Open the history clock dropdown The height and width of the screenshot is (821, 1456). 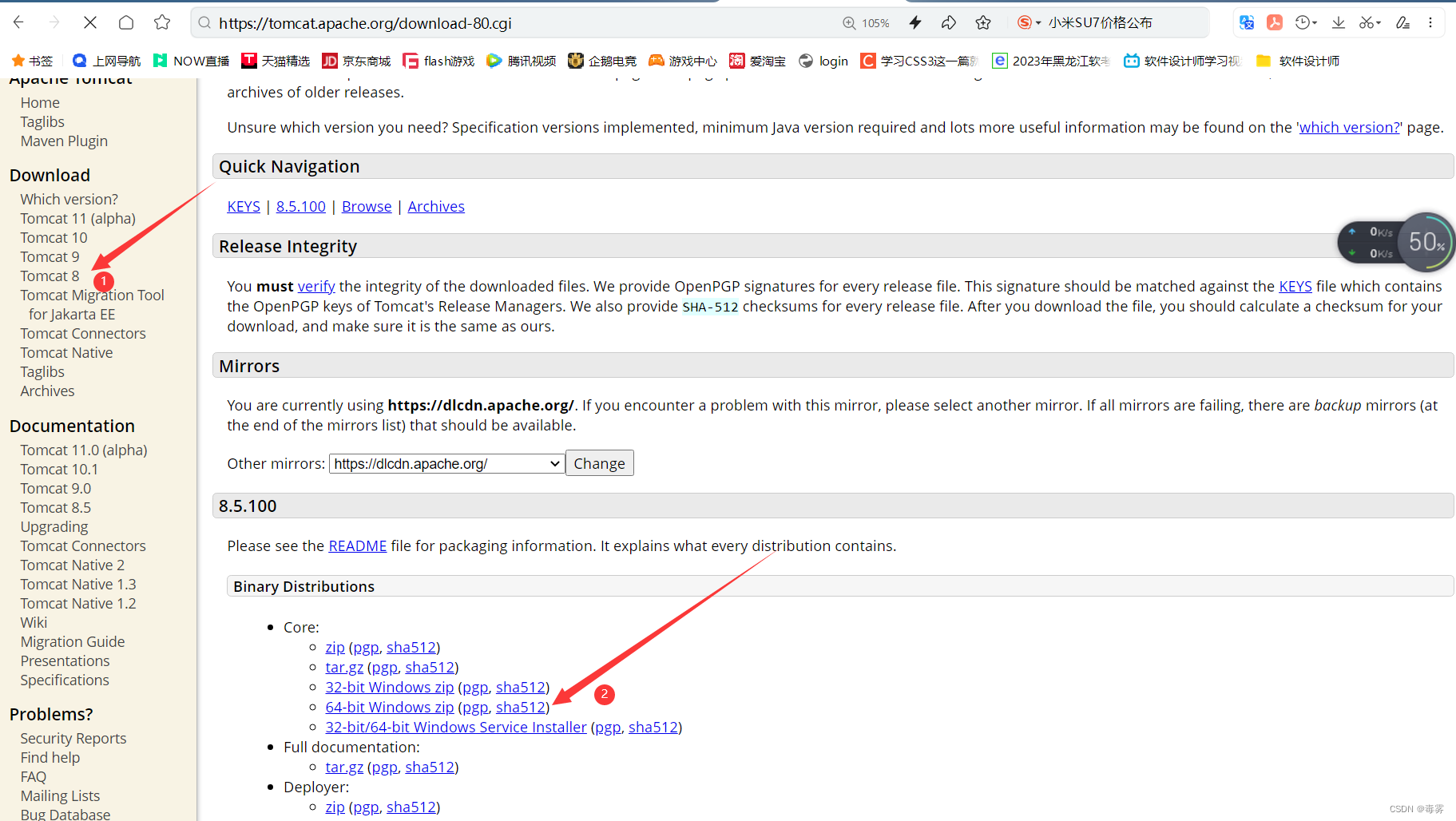click(x=1306, y=23)
